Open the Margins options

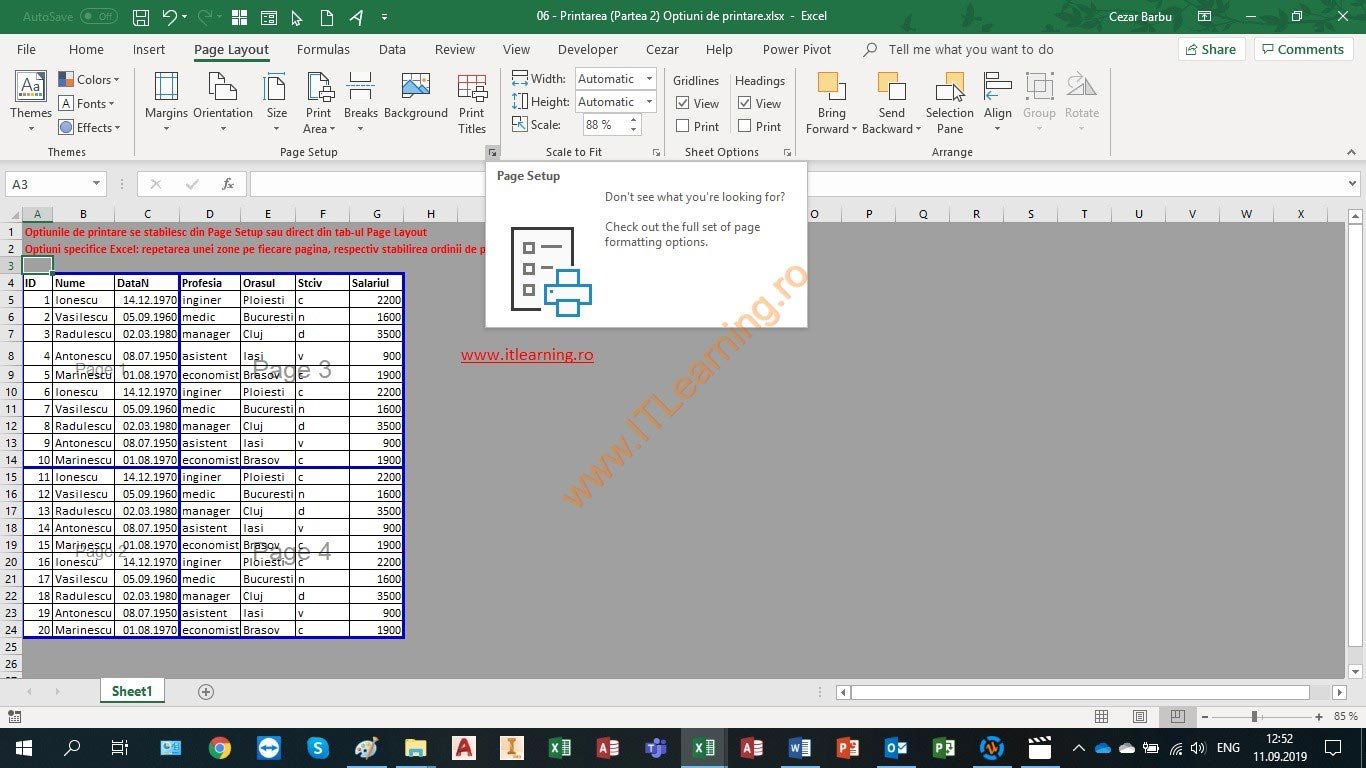tap(166, 102)
